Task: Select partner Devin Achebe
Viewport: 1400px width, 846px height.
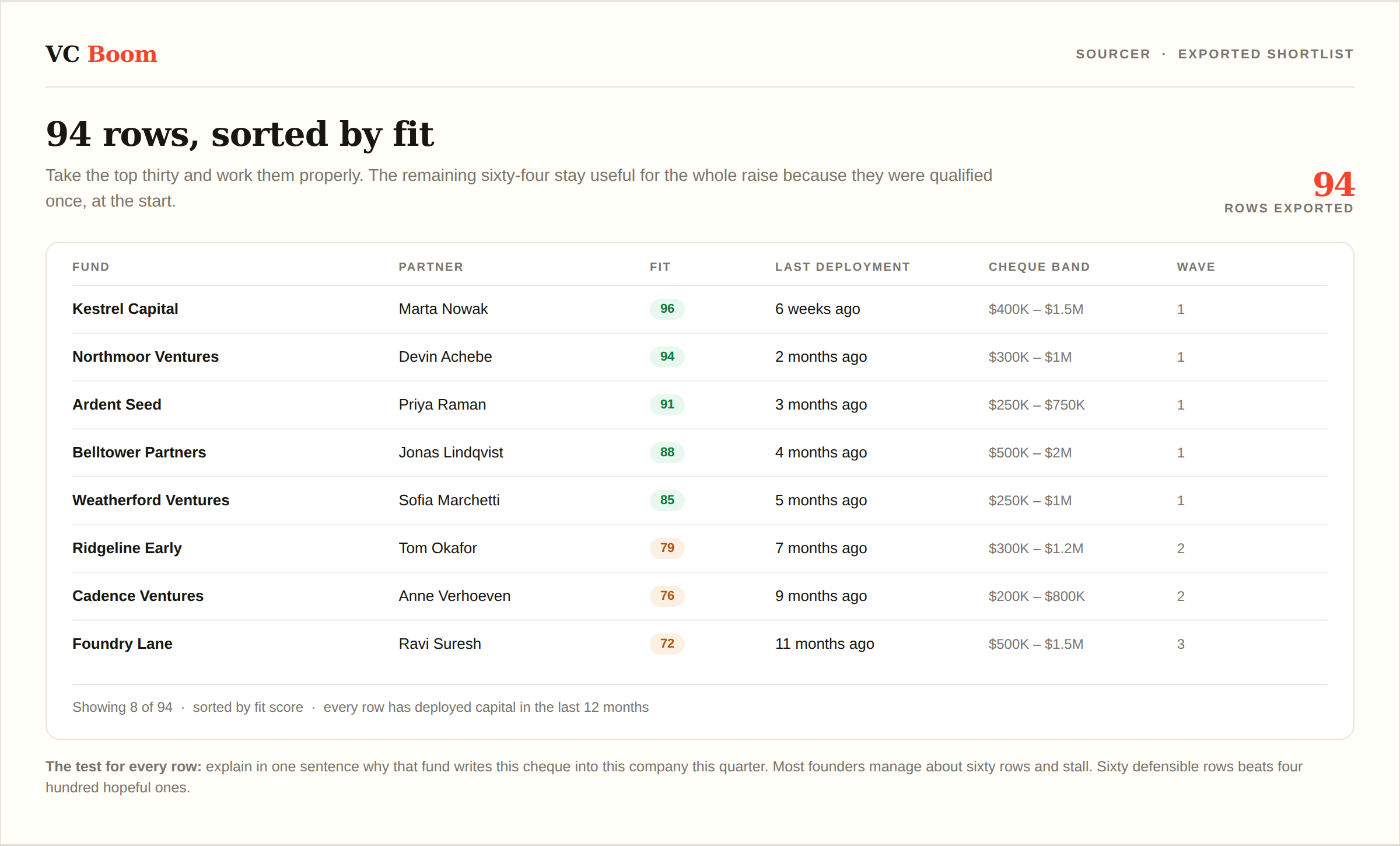Action: (x=445, y=356)
